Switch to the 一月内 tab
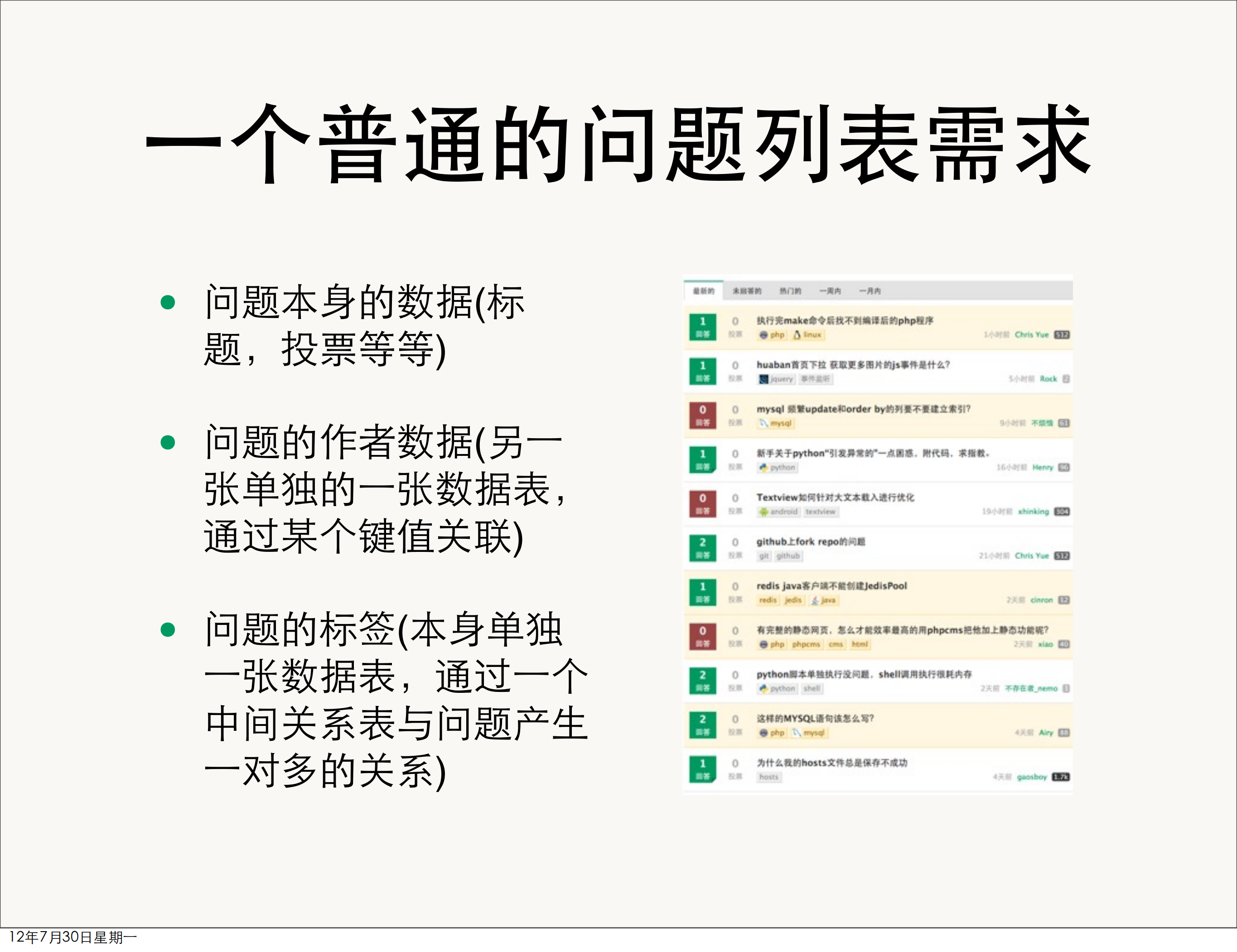Image resolution: width=1237 pixels, height=952 pixels. [870, 292]
